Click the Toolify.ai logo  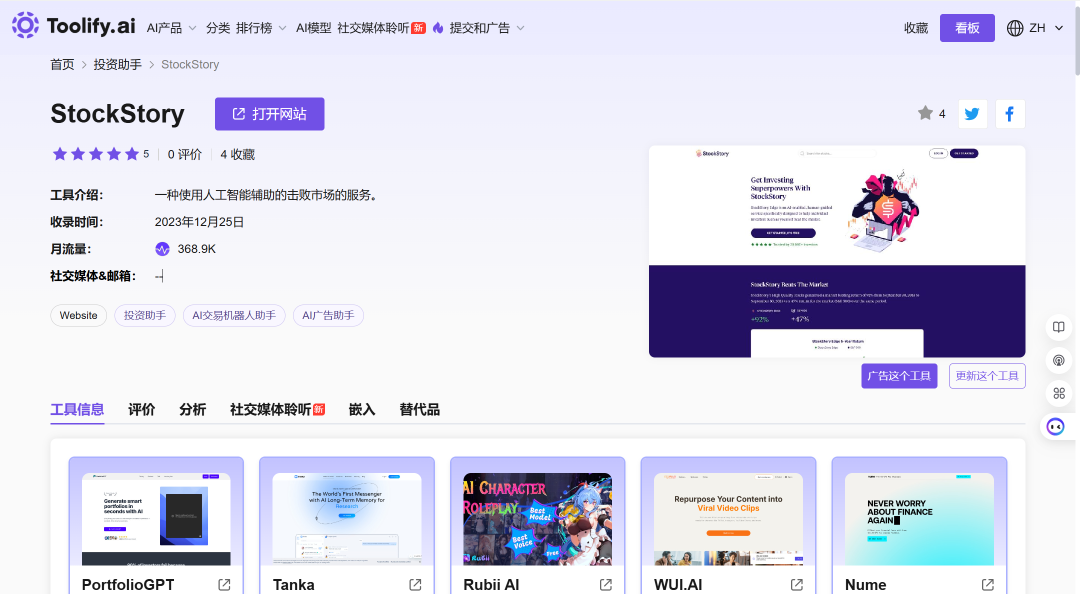point(74,26)
